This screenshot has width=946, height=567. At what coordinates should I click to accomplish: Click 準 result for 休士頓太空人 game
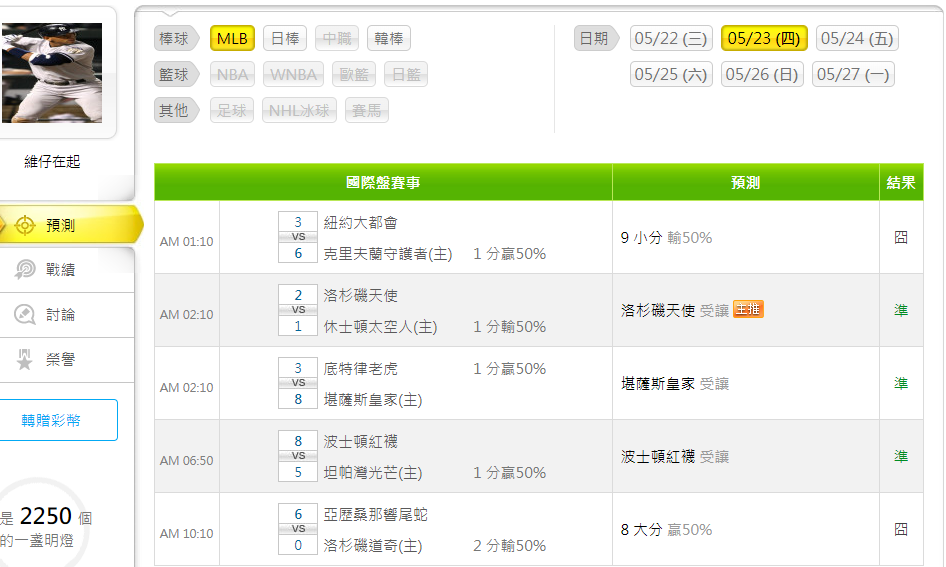click(x=901, y=310)
